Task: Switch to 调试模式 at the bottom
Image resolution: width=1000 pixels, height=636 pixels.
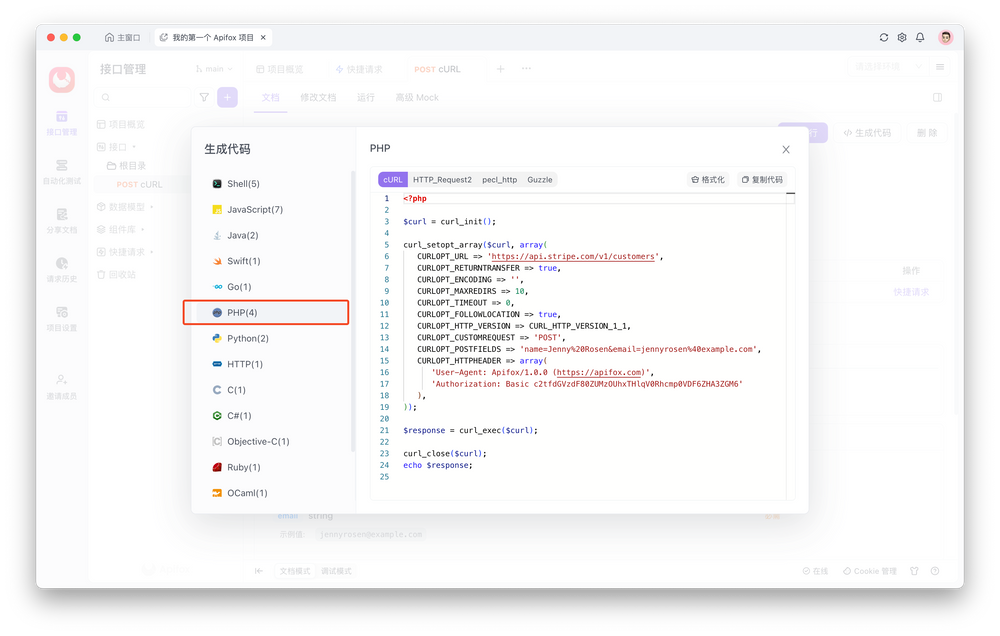Action: (x=336, y=570)
